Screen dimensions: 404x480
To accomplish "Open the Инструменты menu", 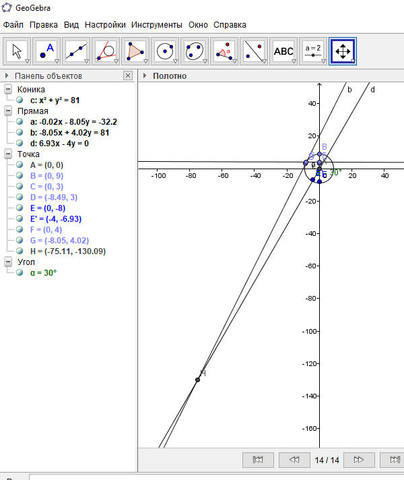I will coord(157,25).
